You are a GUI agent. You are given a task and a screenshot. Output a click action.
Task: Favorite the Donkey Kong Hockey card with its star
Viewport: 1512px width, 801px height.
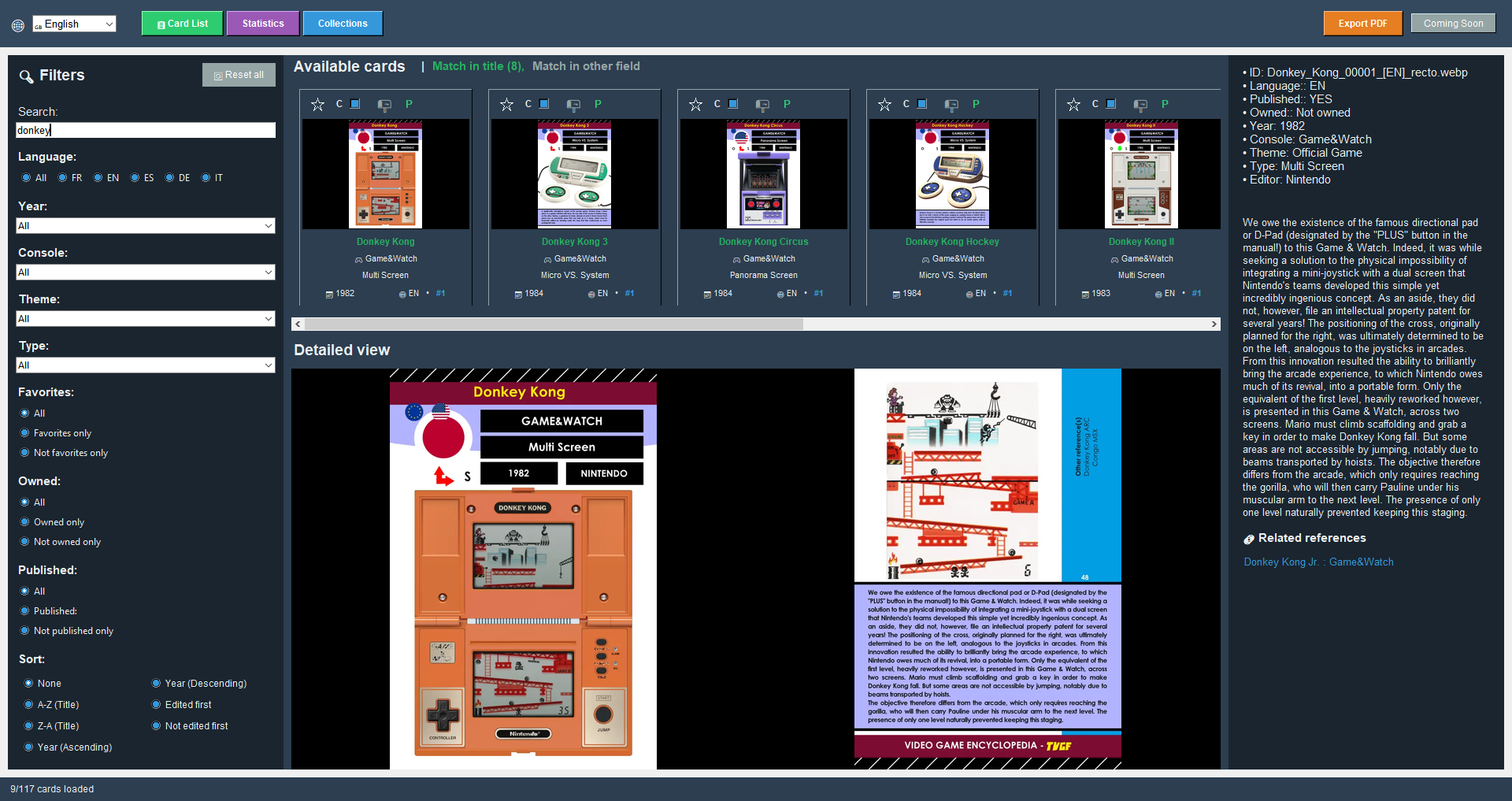tap(884, 105)
